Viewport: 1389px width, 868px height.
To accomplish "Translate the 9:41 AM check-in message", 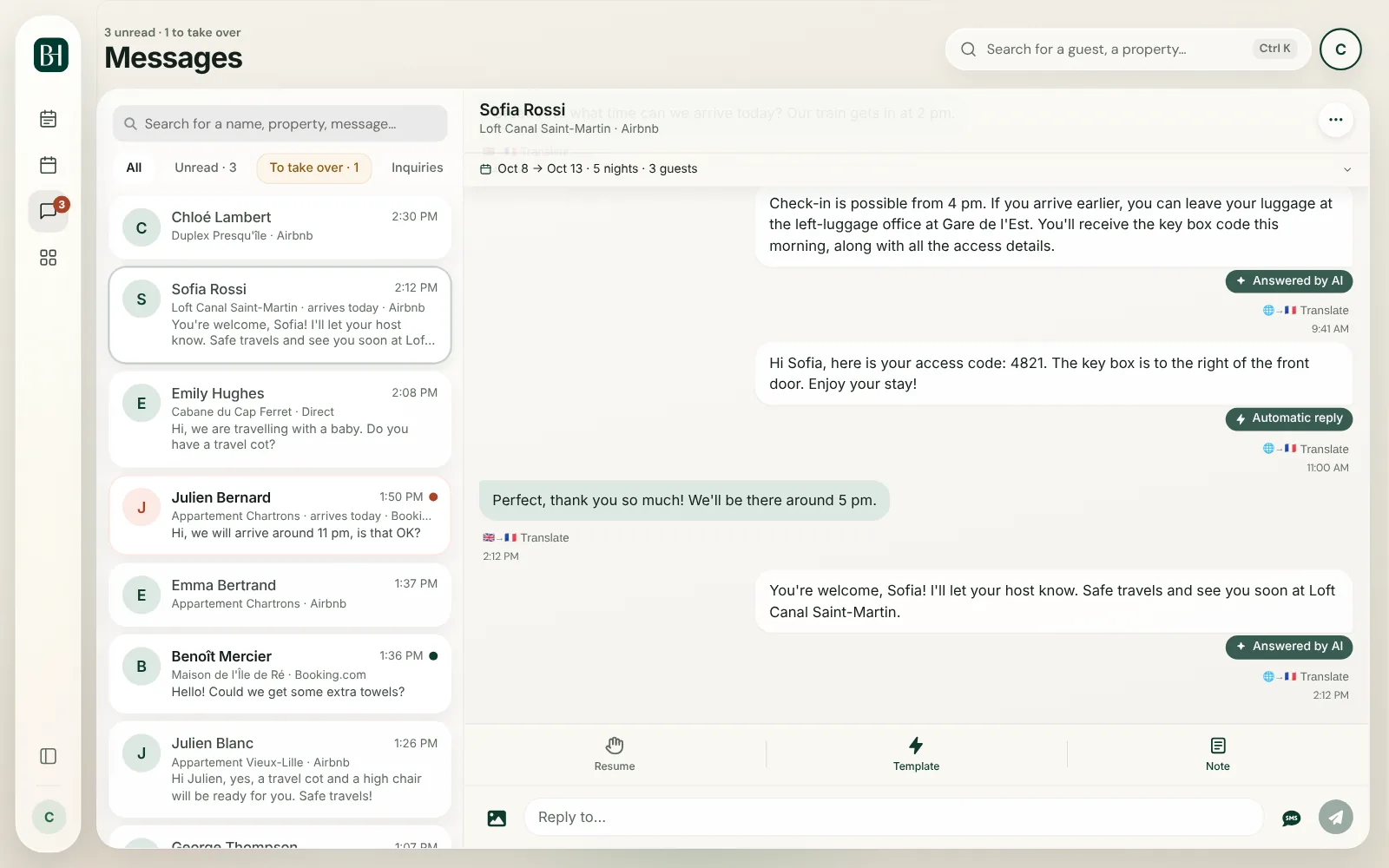I will coord(1306,311).
